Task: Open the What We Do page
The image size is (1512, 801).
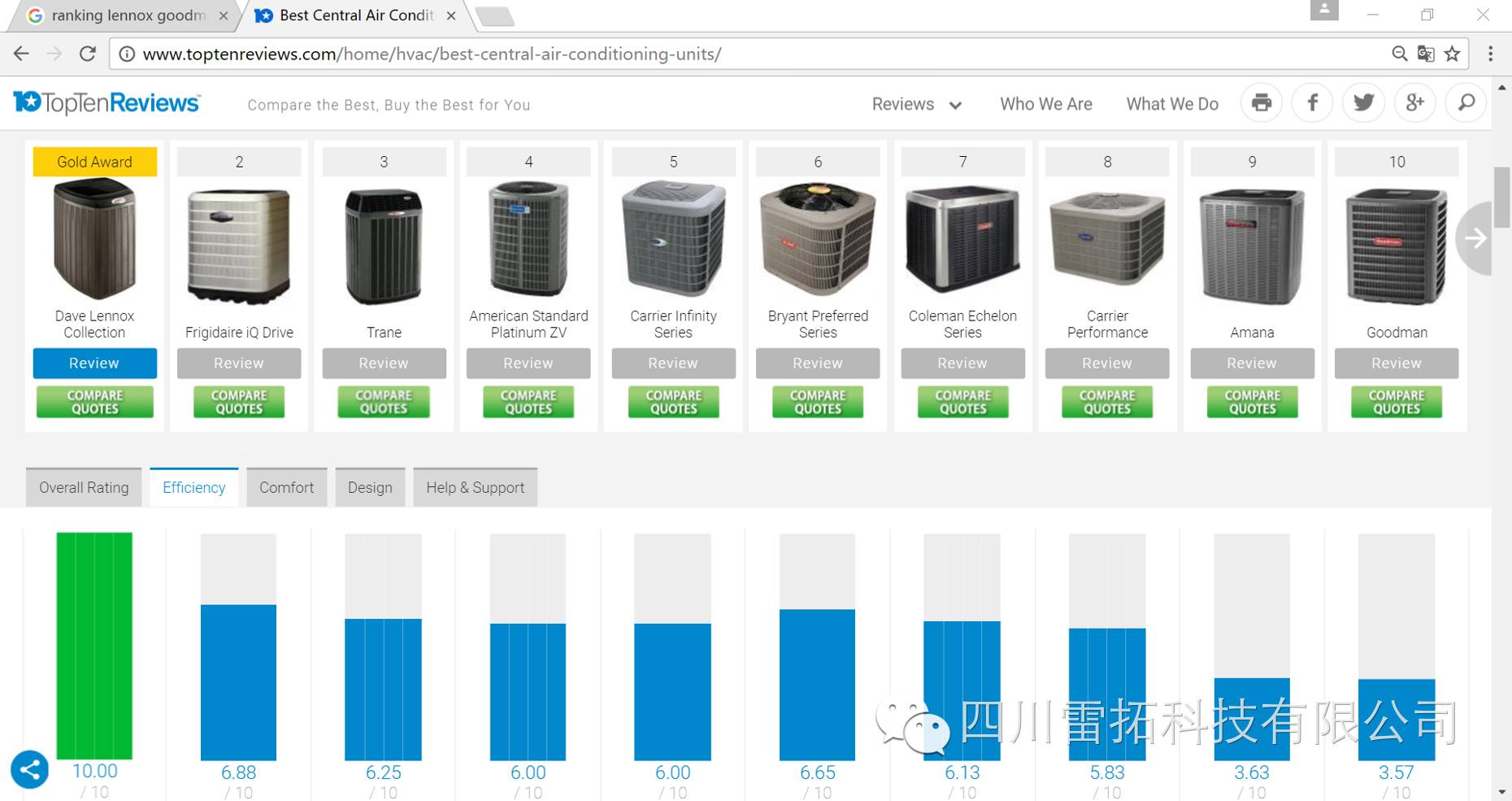Action: 1172,104
